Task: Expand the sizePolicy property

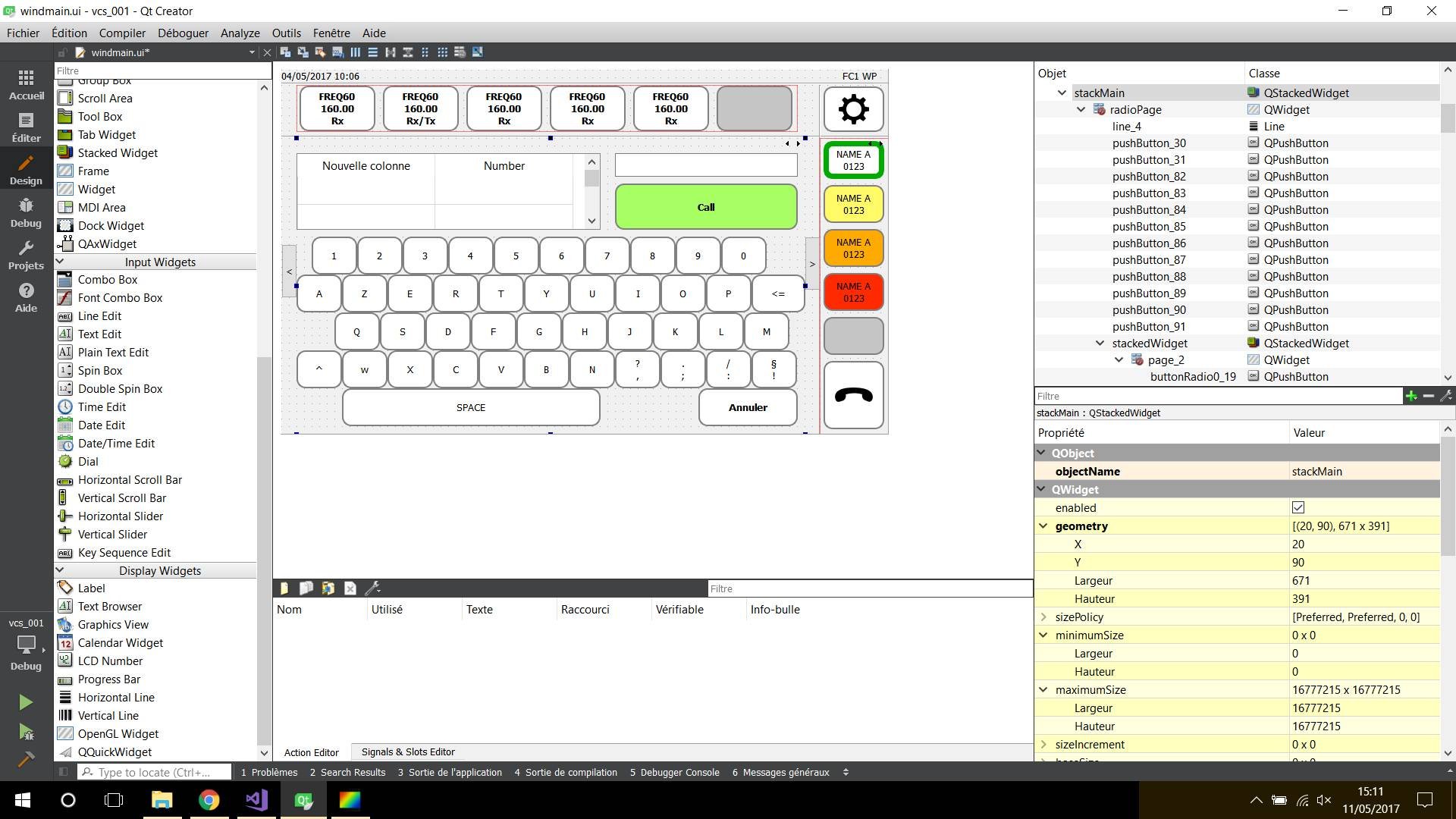Action: [1043, 617]
